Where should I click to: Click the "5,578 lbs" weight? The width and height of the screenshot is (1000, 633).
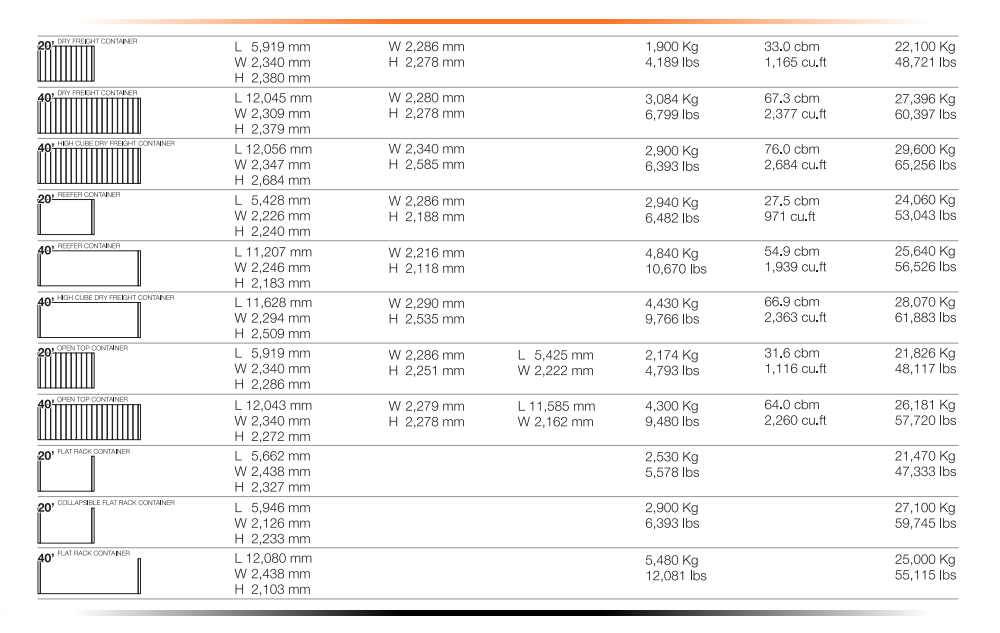[672, 472]
